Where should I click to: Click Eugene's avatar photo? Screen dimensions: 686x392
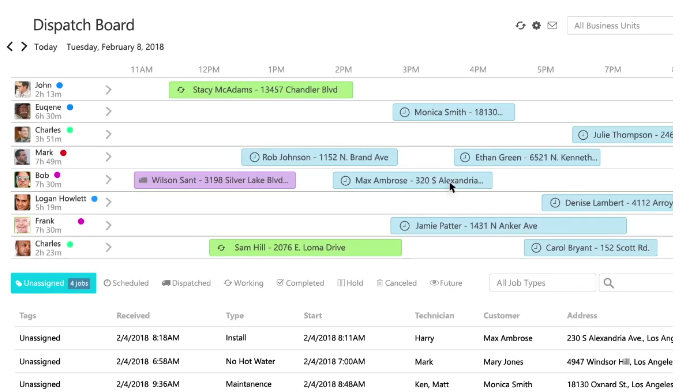[x=22, y=111]
